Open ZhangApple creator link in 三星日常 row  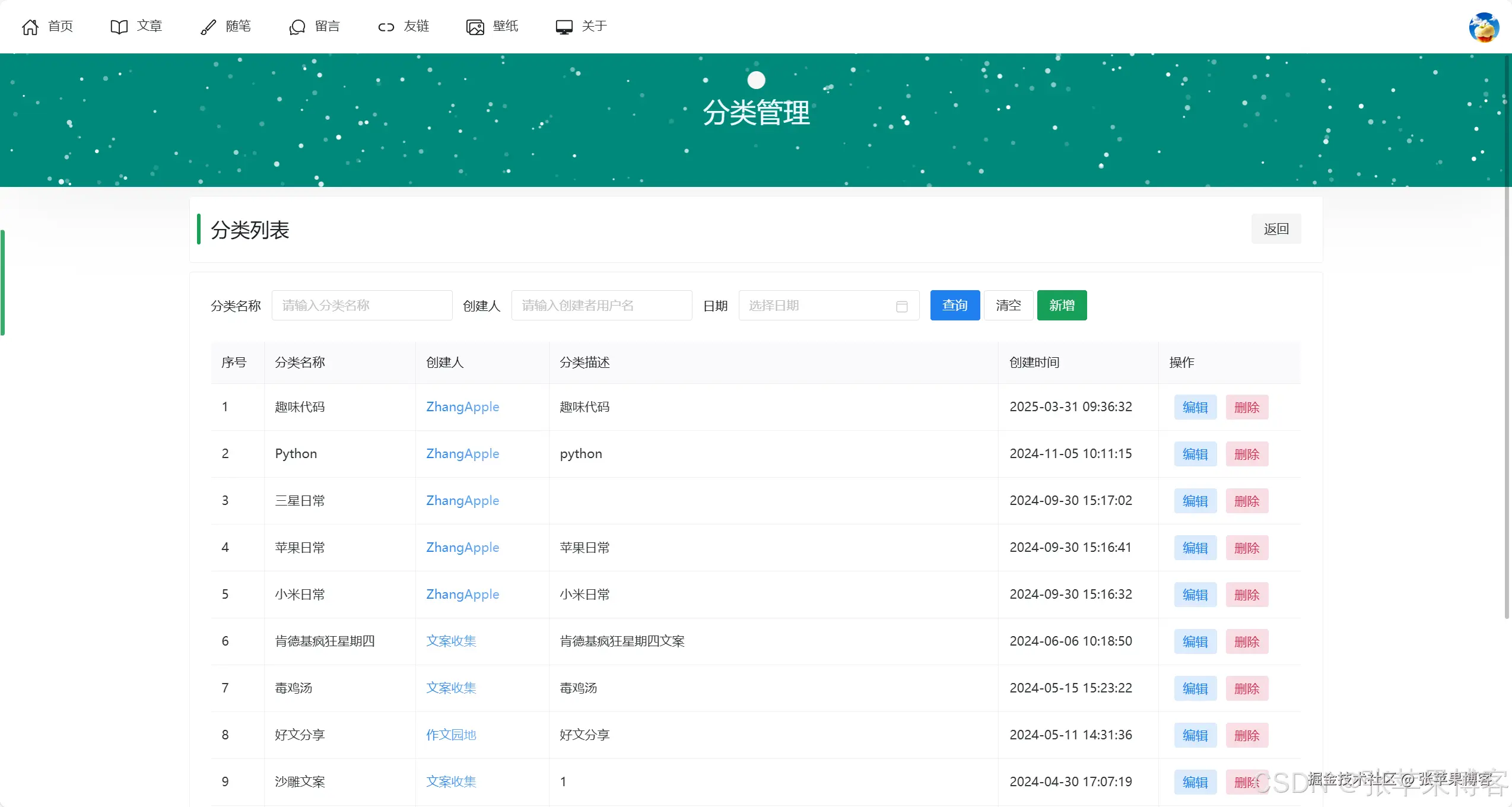pyautogui.click(x=463, y=501)
